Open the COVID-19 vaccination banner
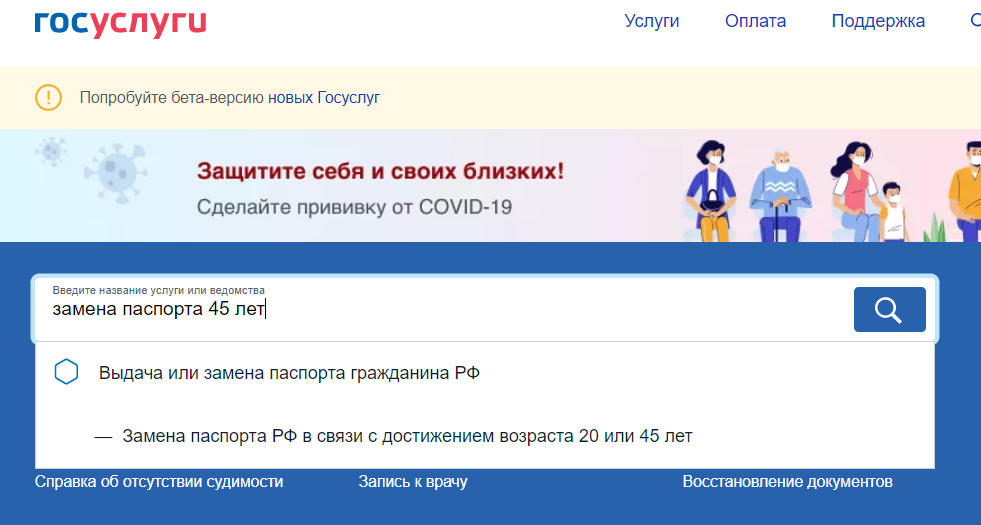 coord(490,185)
